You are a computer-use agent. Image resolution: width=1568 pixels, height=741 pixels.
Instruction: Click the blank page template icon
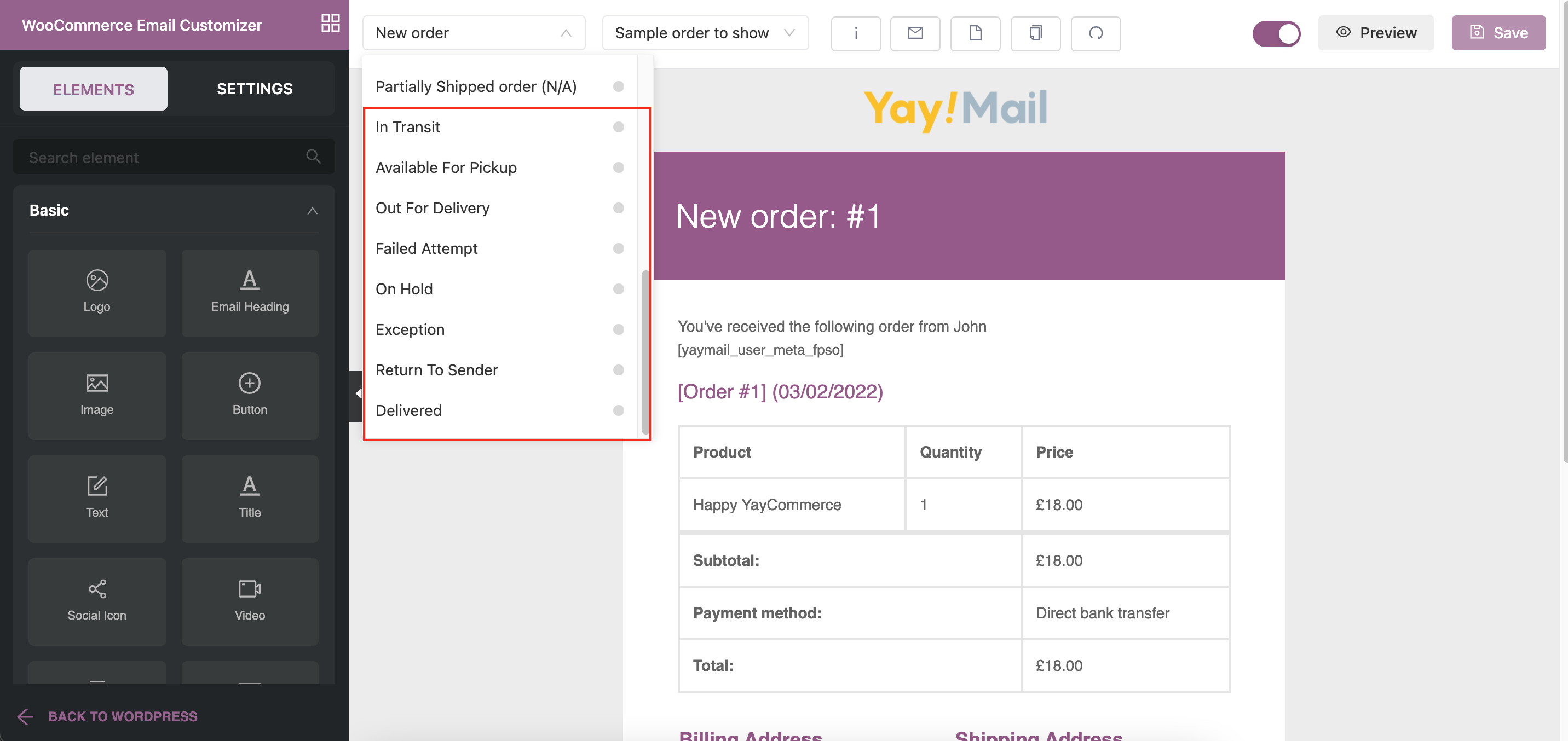[975, 33]
